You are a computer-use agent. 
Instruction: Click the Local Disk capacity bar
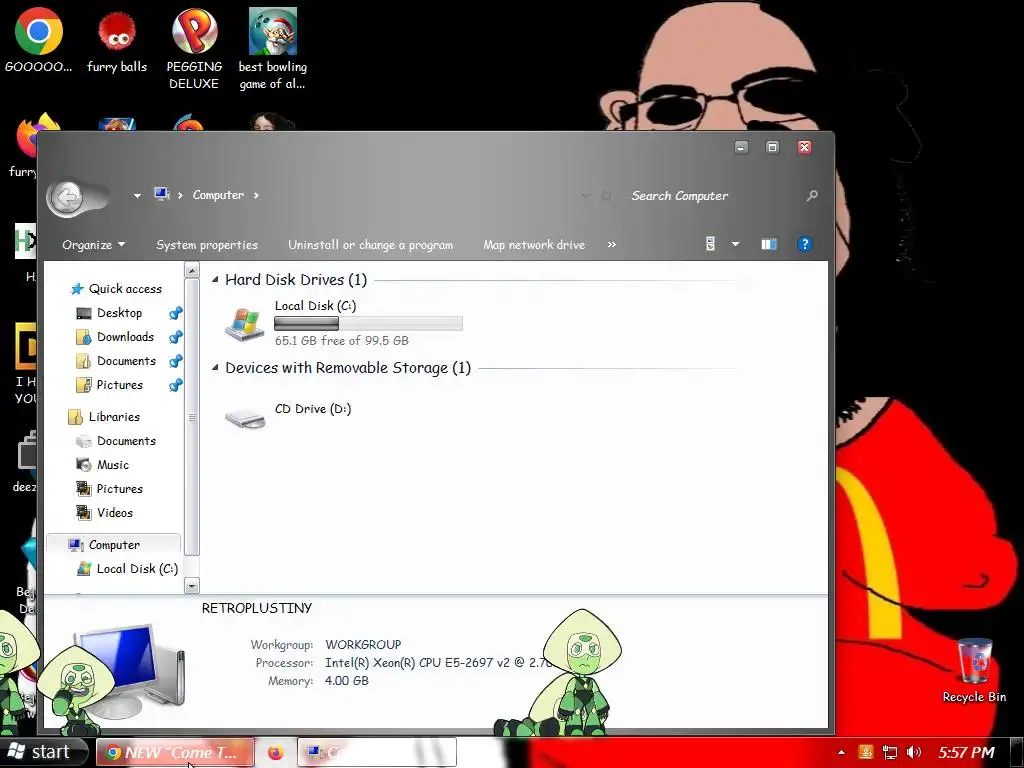[368, 323]
